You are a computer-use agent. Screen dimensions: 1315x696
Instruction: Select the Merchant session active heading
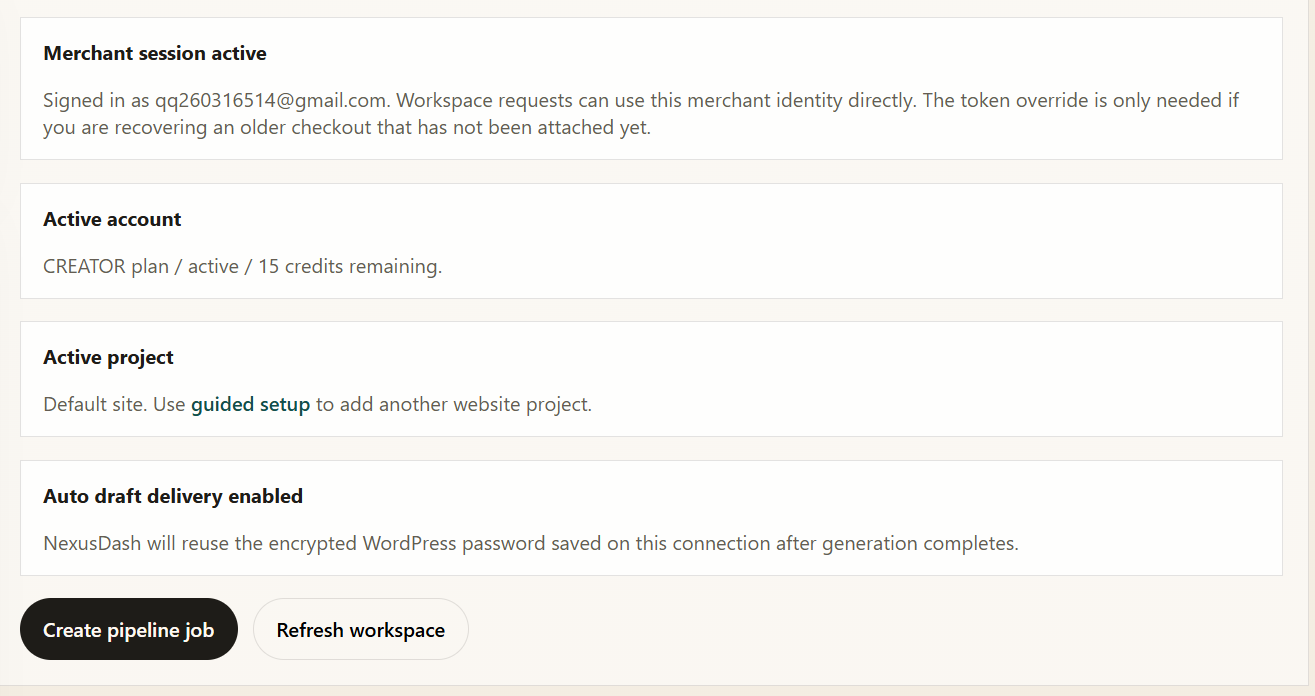[155, 53]
